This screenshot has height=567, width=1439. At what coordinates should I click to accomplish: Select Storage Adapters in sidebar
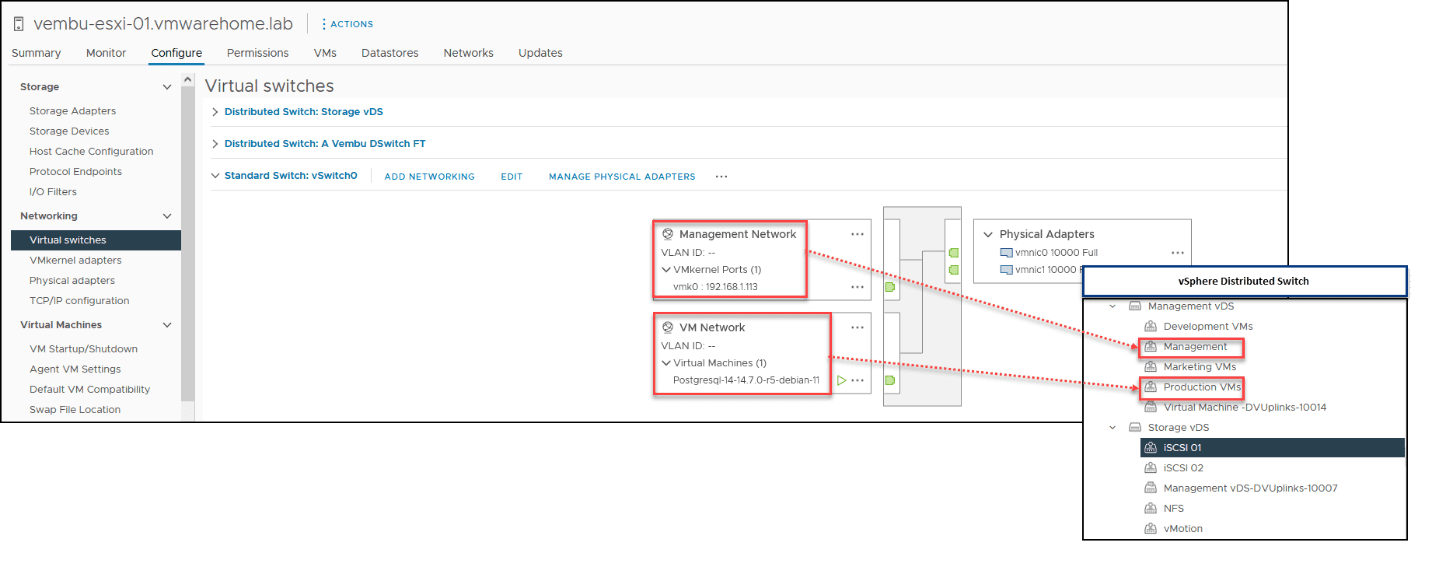click(x=73, y=111)
